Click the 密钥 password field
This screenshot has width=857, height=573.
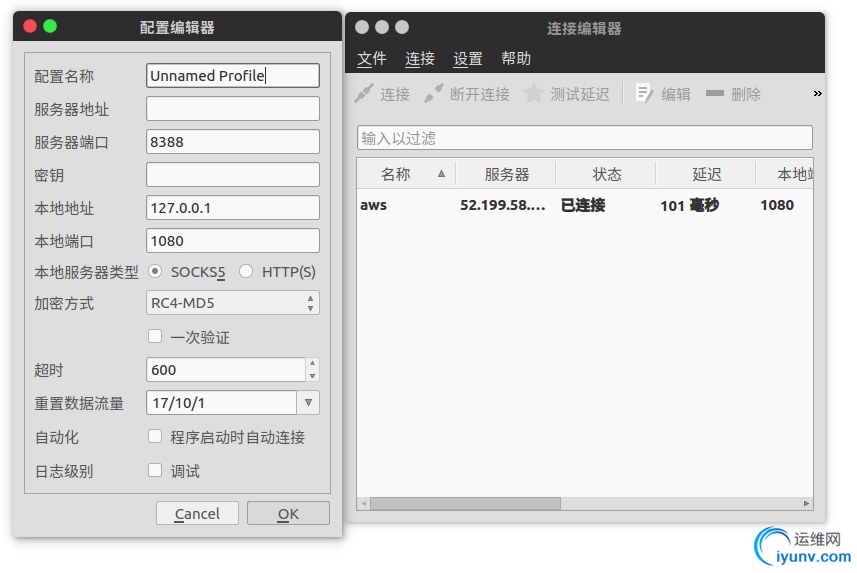(x=233, y=174)
